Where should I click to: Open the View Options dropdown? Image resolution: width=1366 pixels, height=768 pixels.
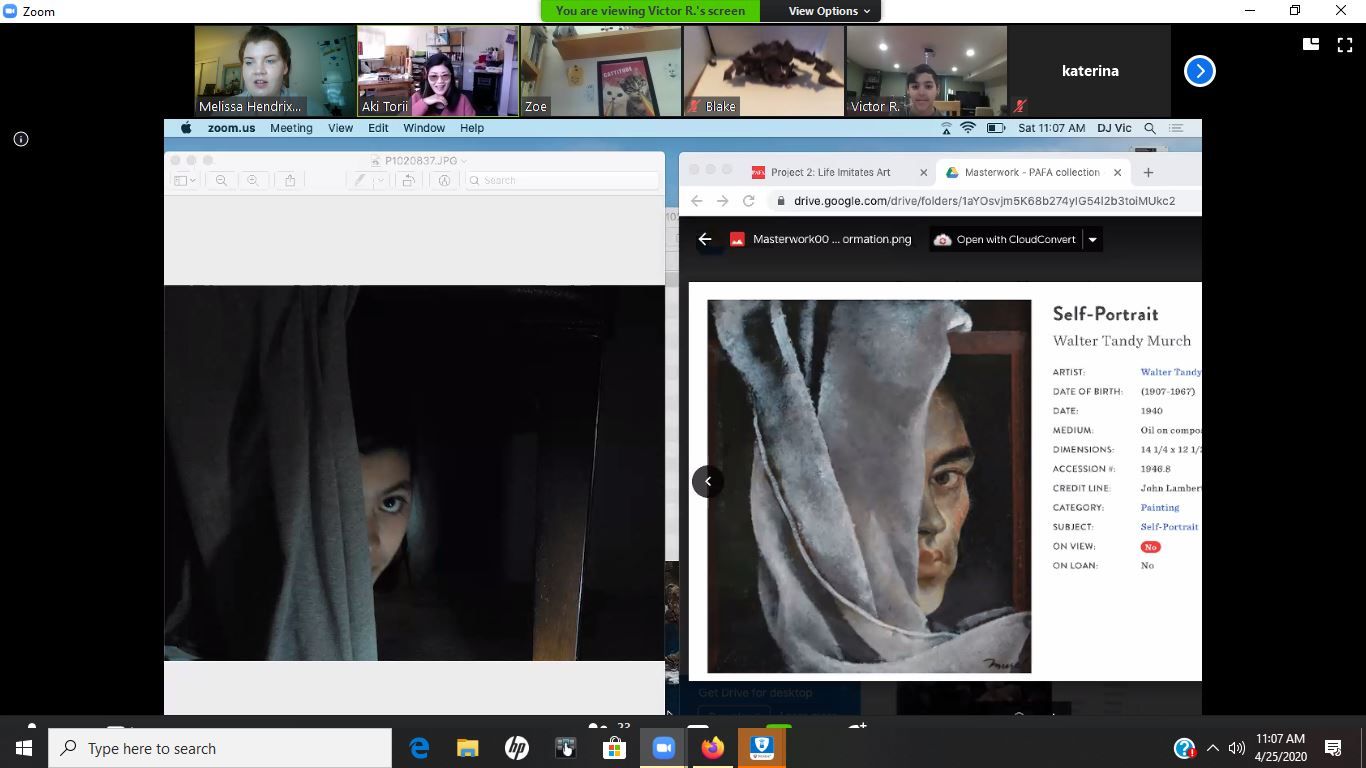tap(828, 11)
